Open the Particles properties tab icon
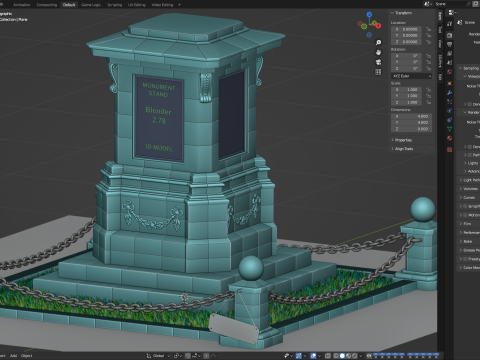Viewport: 480px width, 360px height. [x=450, y=102]
